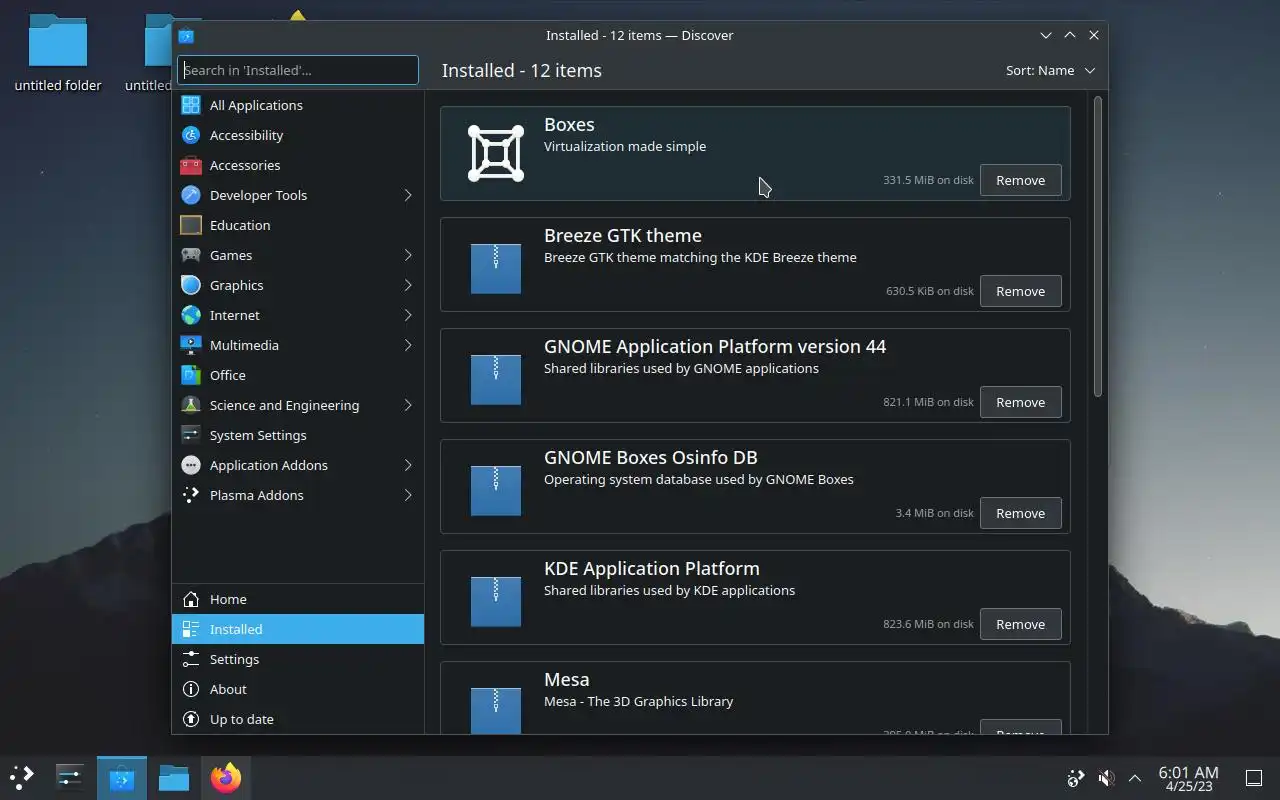The image size is (1280, 800).
Task: Select the Installed page in sidebar
Action: (298, 629)
